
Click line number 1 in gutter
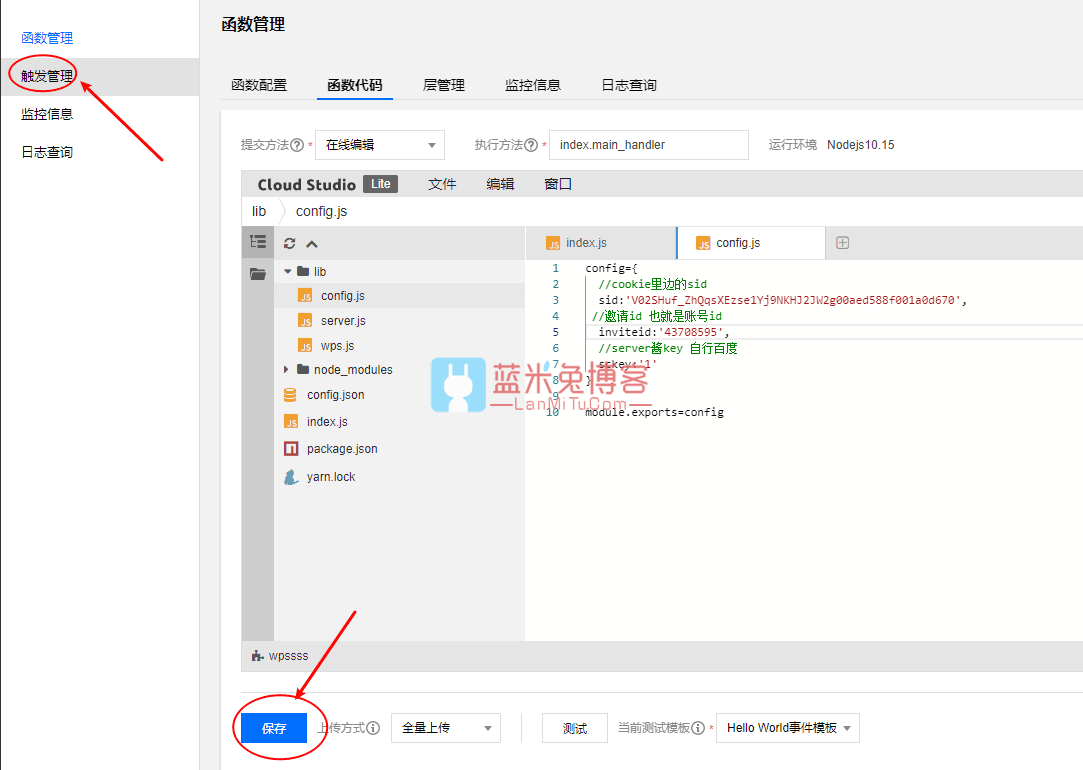555,268
